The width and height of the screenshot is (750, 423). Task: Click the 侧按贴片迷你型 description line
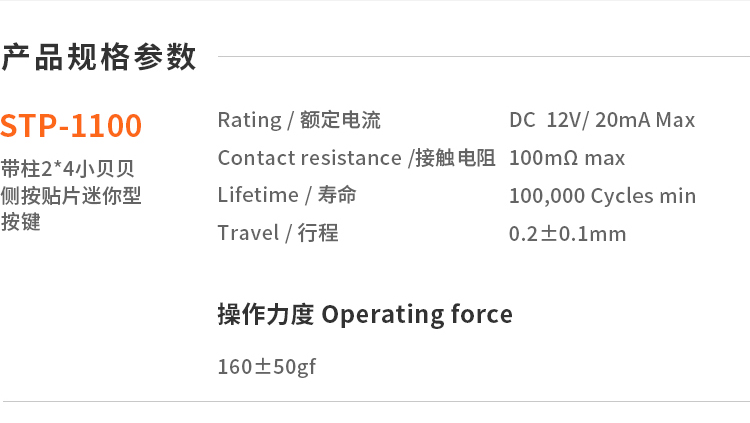71,195
